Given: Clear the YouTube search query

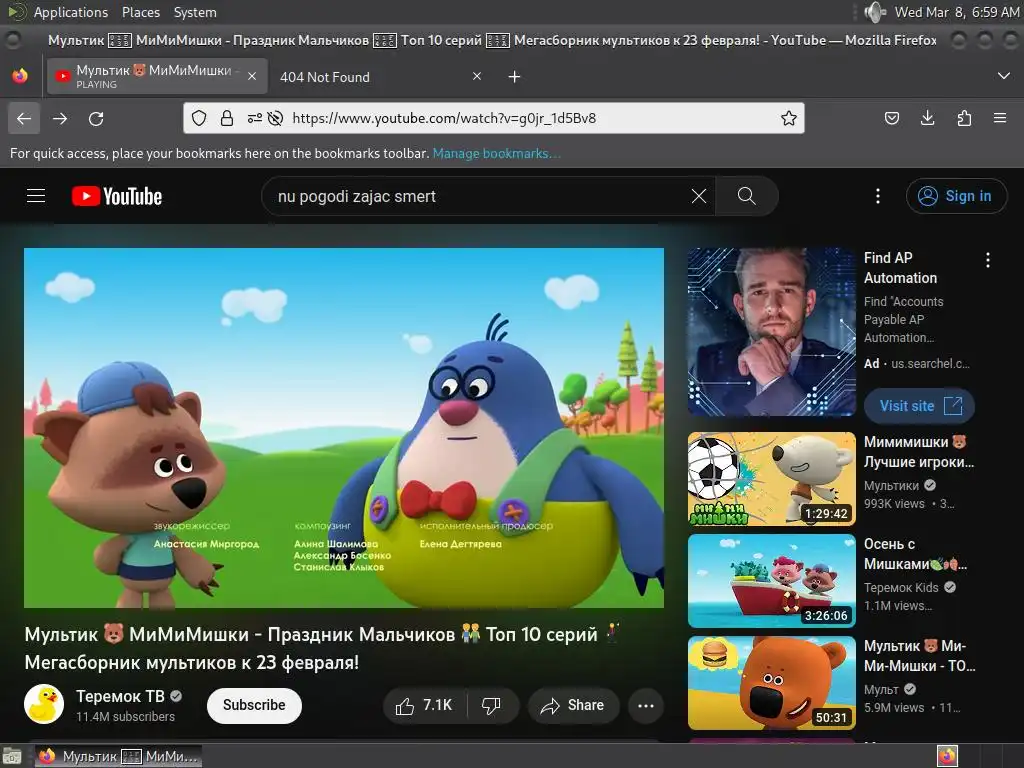Looking at the screenshot, I should [x=699, y=196].
